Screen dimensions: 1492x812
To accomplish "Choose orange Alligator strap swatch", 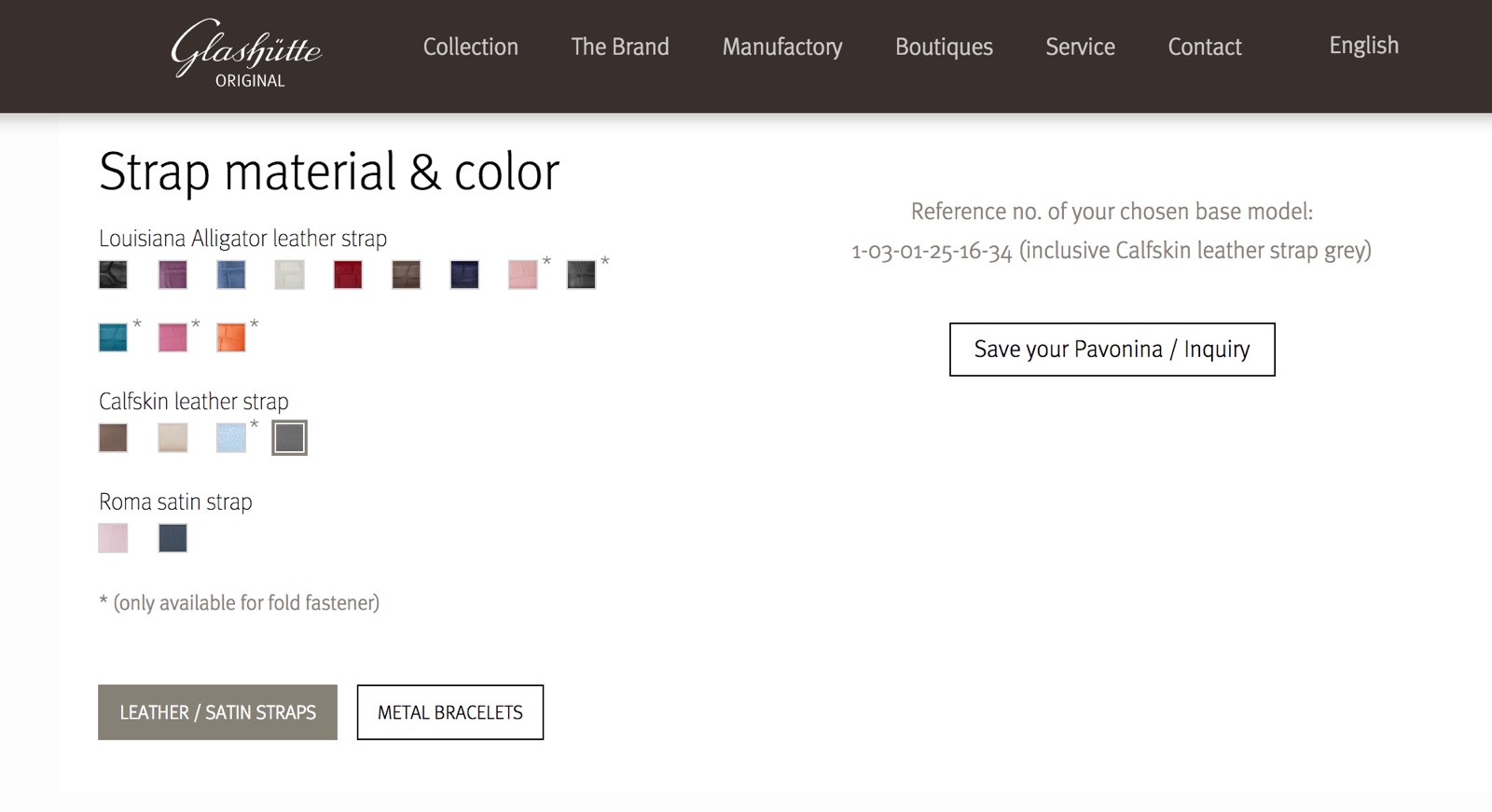I will [231, 337].
